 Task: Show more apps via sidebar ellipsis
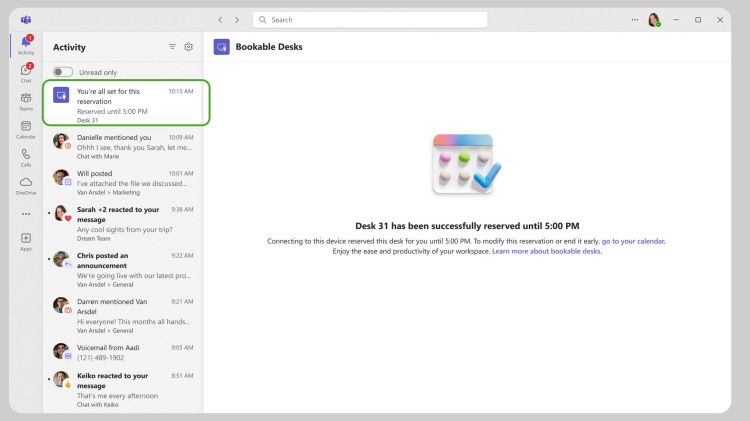pyautogui.click(x=26, y=214)
